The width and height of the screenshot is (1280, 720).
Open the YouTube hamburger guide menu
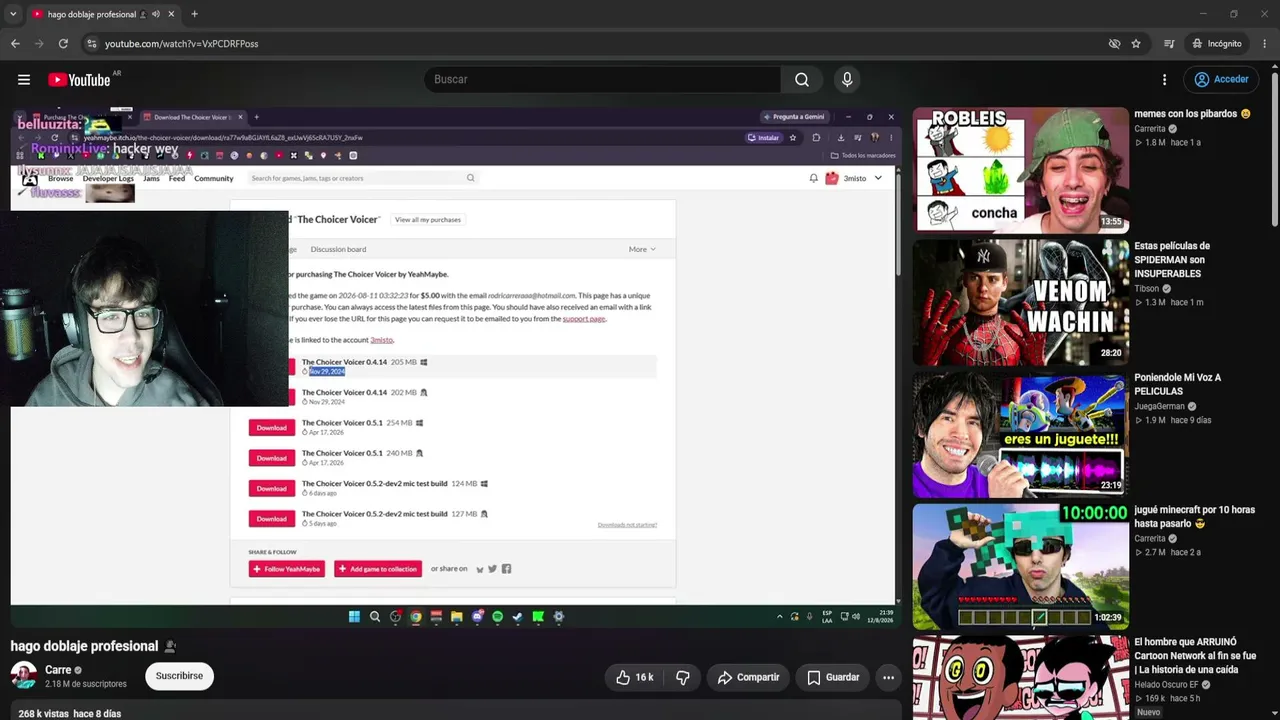[x=24, y=80]
